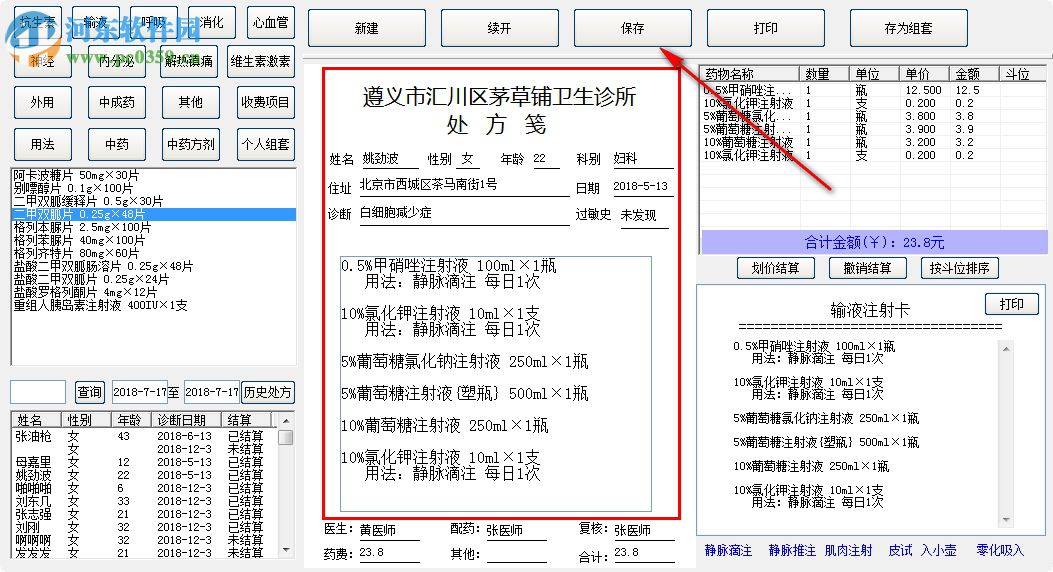Image resolution: width=1053 pixels, height=572 pixels.
Task: Print the prescription using top 打印 button
Action: (766, 28)
